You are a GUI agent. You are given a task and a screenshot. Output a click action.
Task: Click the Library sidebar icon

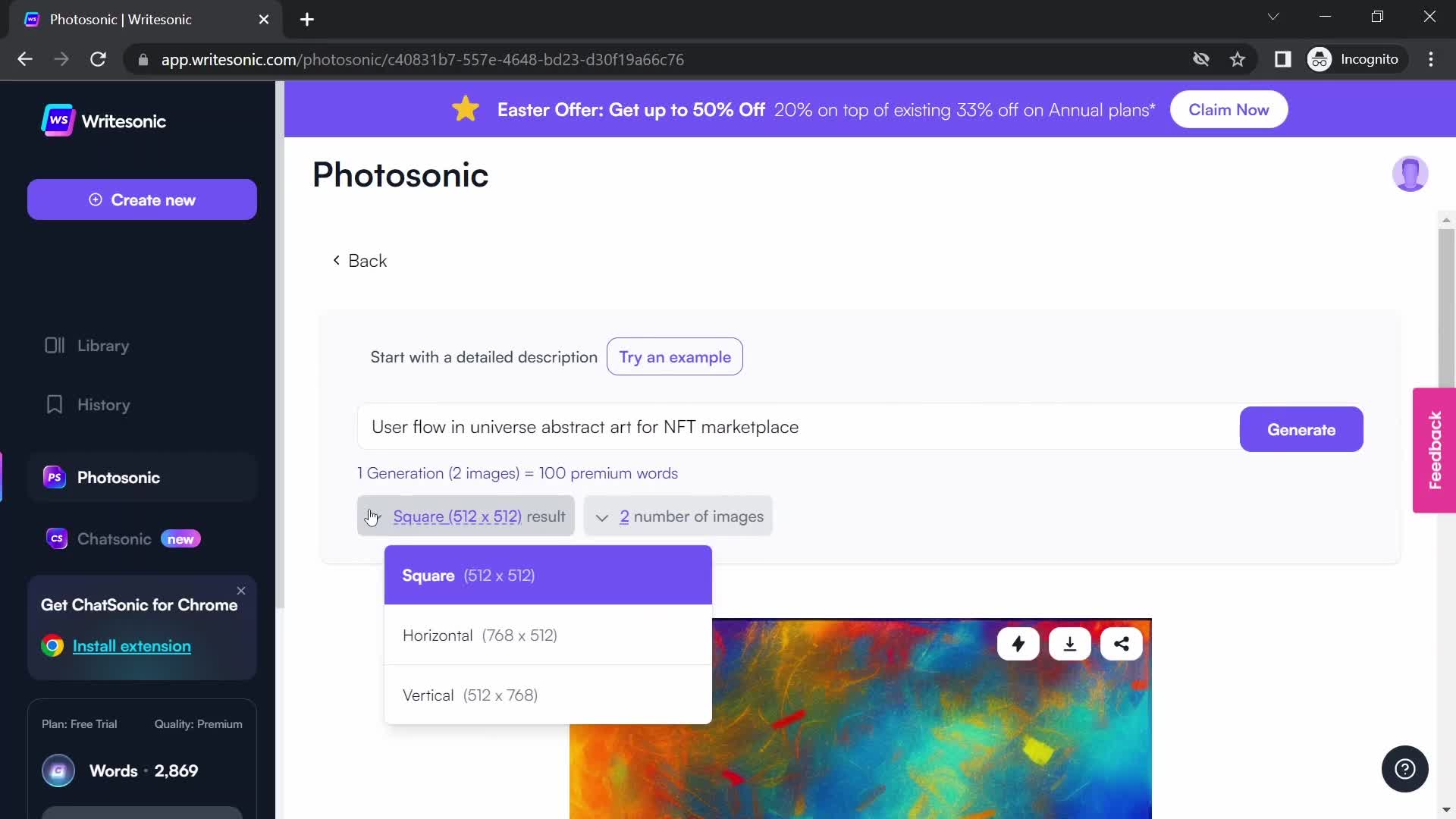tap(54, 344)
